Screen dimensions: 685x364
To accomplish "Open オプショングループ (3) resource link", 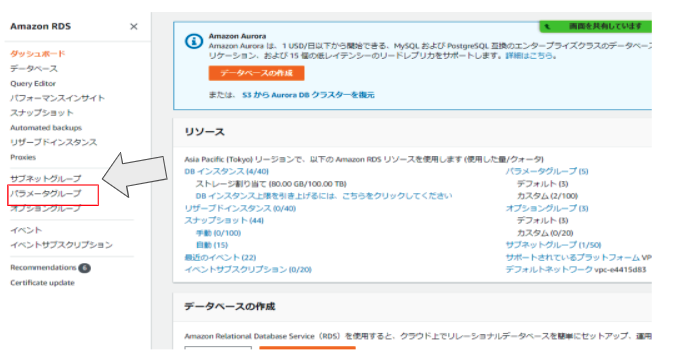I will 547,208.
